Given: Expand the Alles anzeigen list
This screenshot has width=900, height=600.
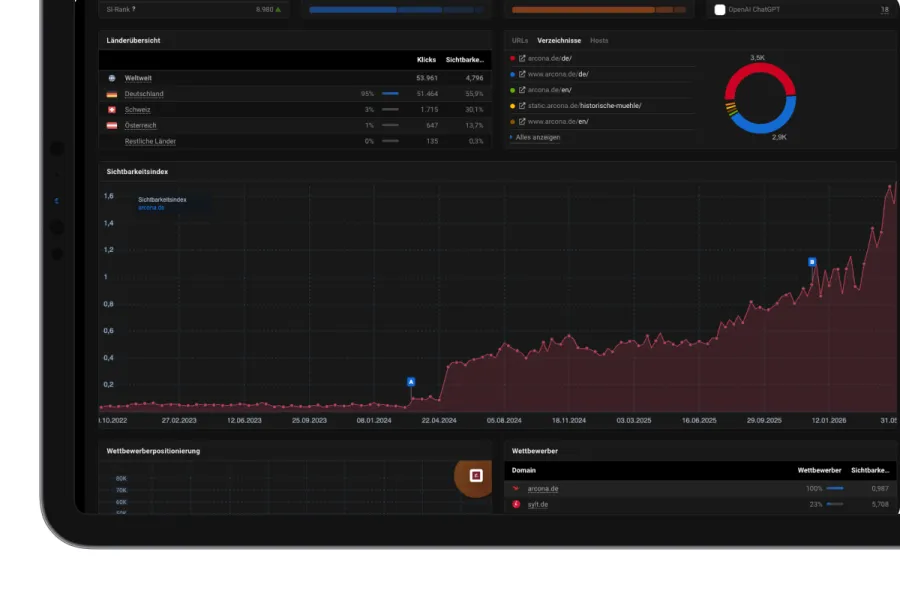Looking at the screenshot, I should pos(535,137).
